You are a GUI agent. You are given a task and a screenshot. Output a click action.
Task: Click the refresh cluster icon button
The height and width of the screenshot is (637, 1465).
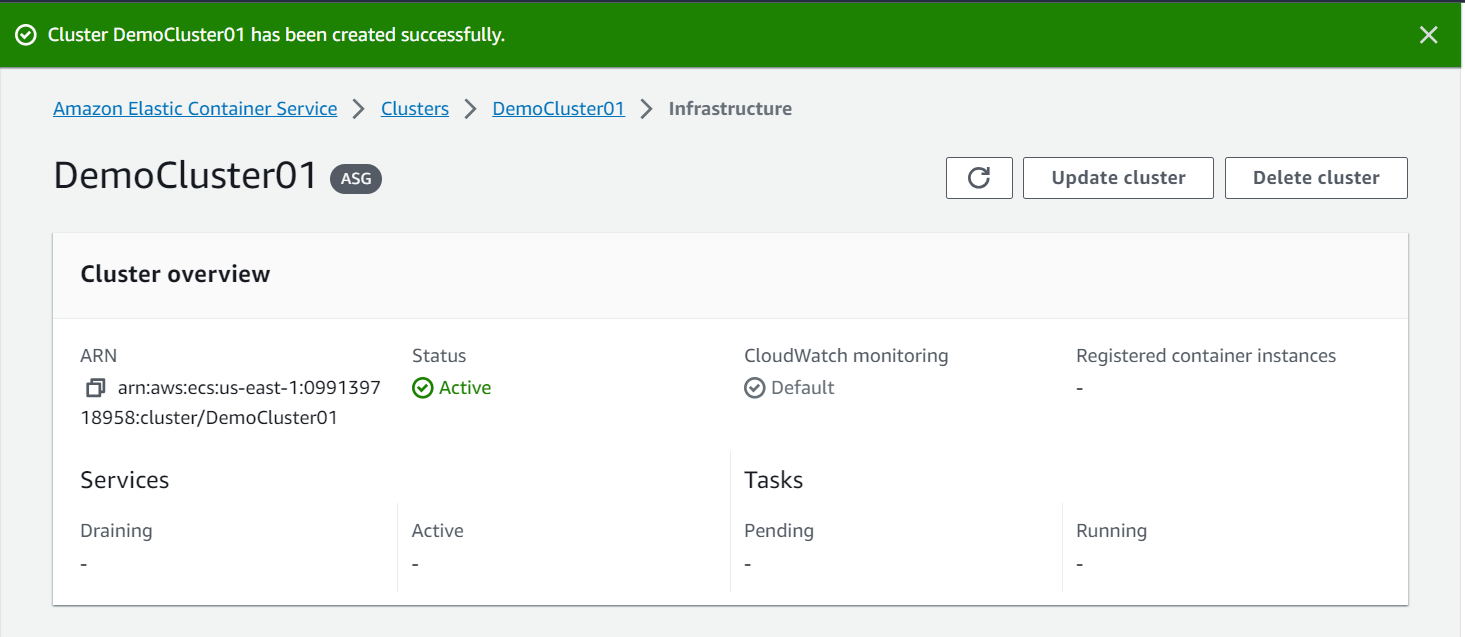pos(979,178)
